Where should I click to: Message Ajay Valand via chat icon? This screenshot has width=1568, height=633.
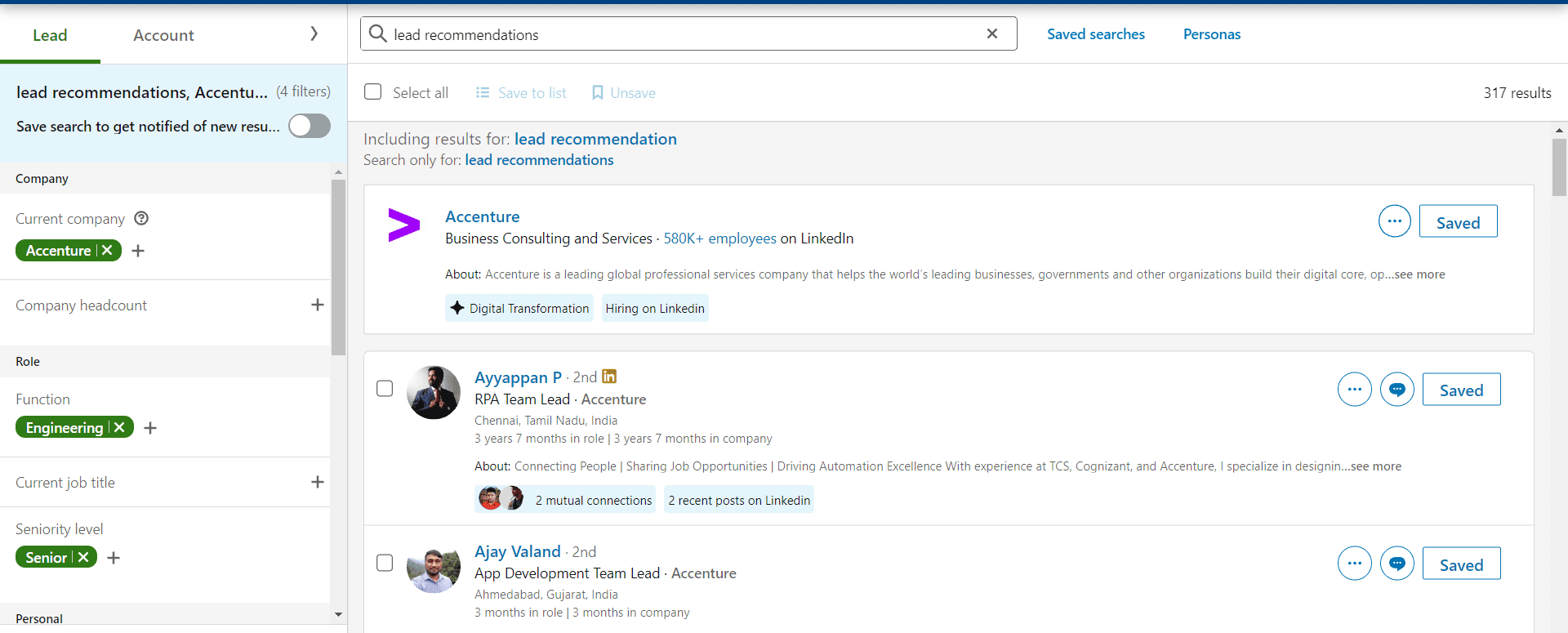click(x=1397, y=564)
